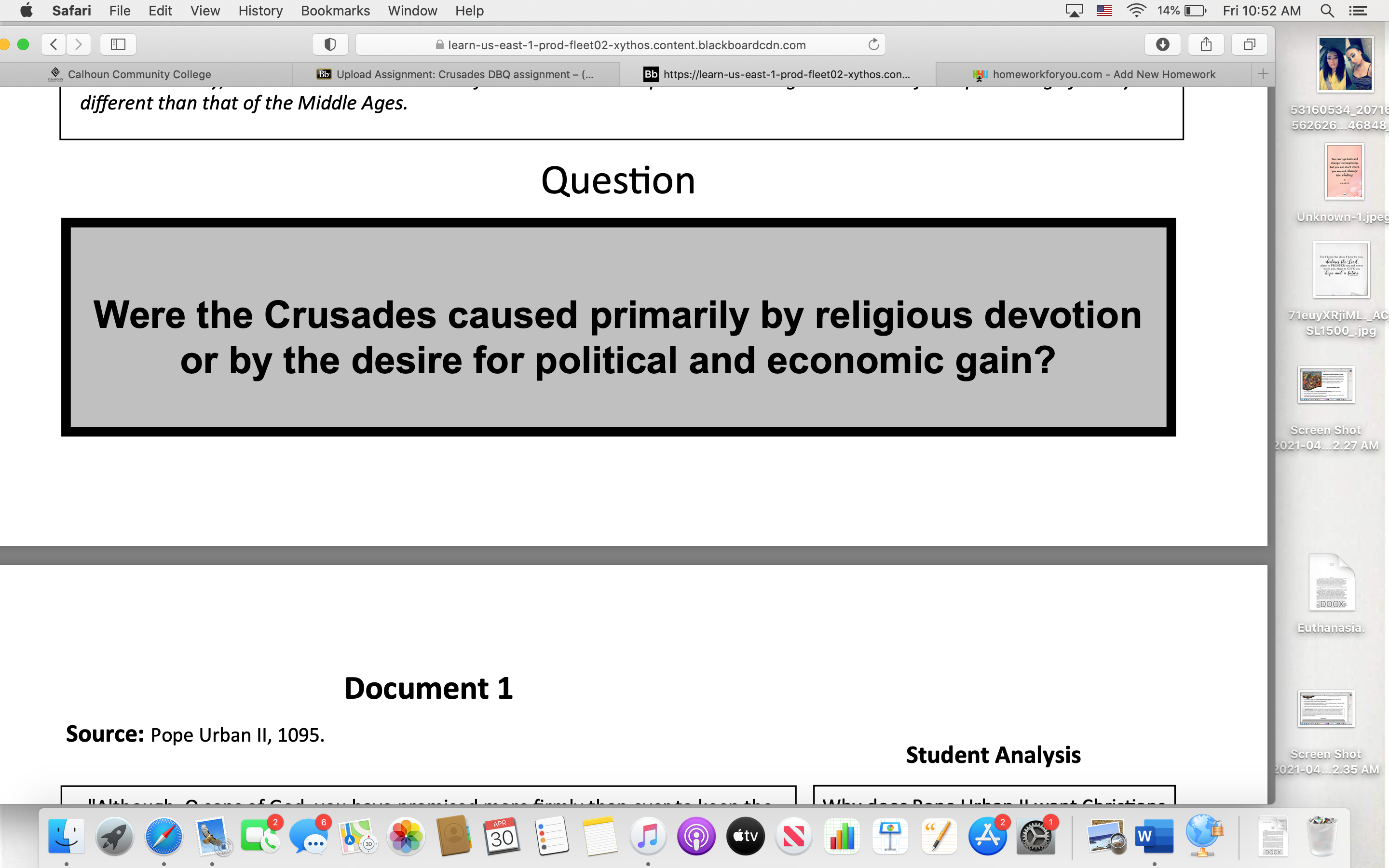Image resolution: width=1389 pixels, height=868 pixels.
Task: Click the privacy report shield icon
Action: (329, 44)
